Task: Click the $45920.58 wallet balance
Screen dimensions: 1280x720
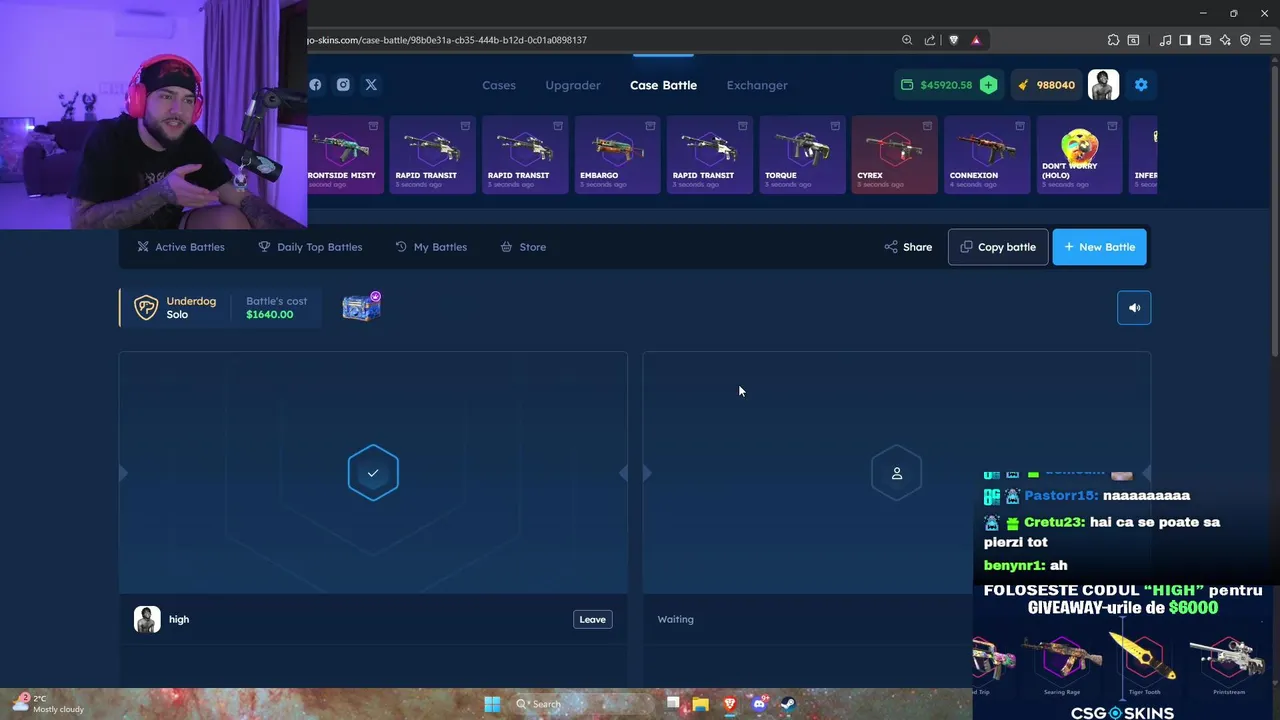Action: pos(946,85)
